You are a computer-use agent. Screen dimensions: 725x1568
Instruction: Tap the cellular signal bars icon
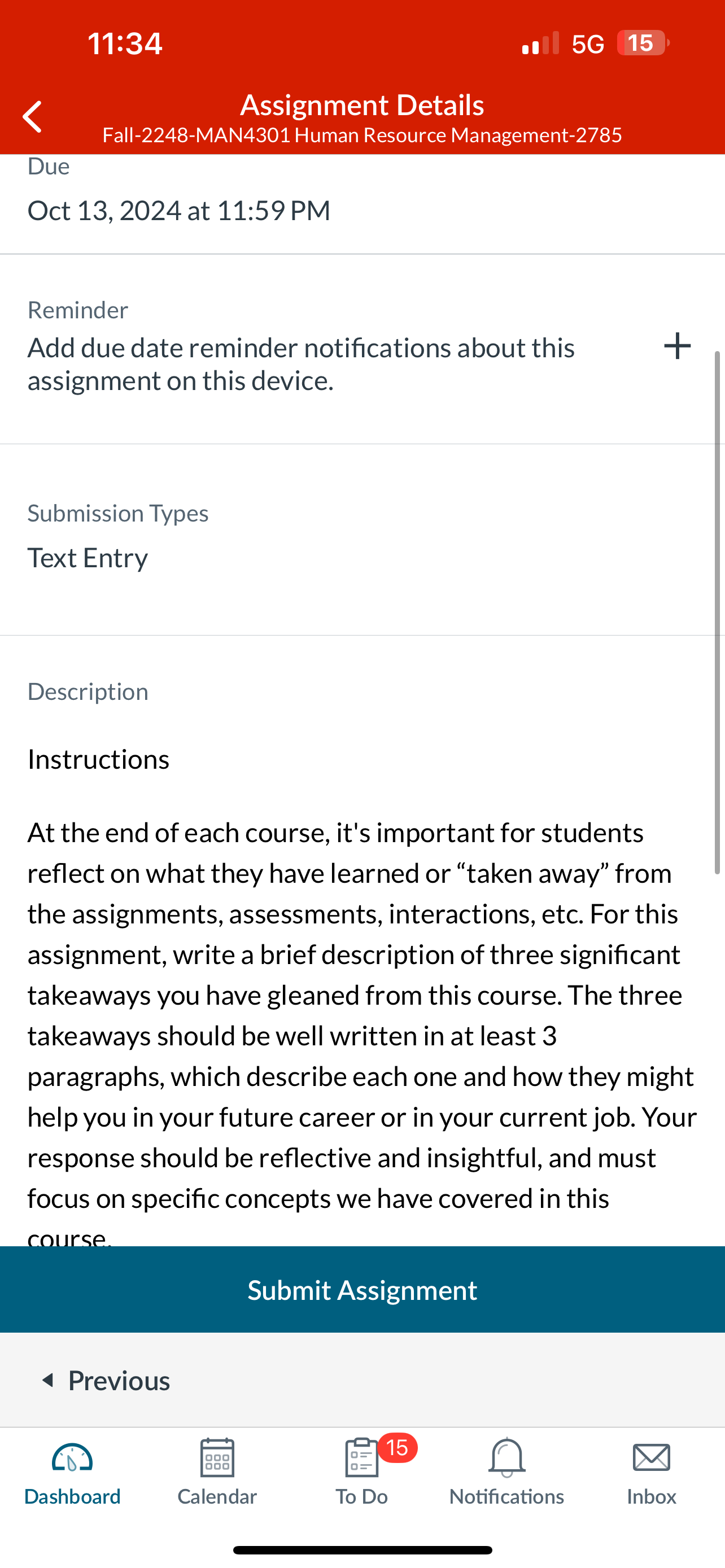click(540, 43)
